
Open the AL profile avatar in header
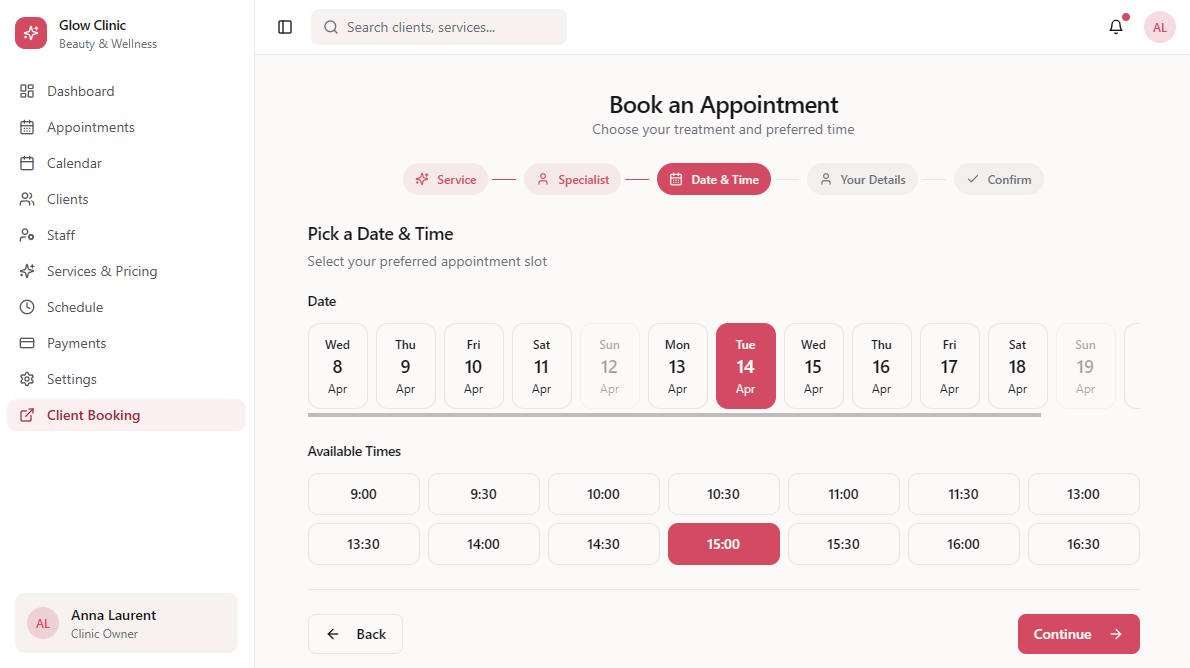click(1159, 27)
